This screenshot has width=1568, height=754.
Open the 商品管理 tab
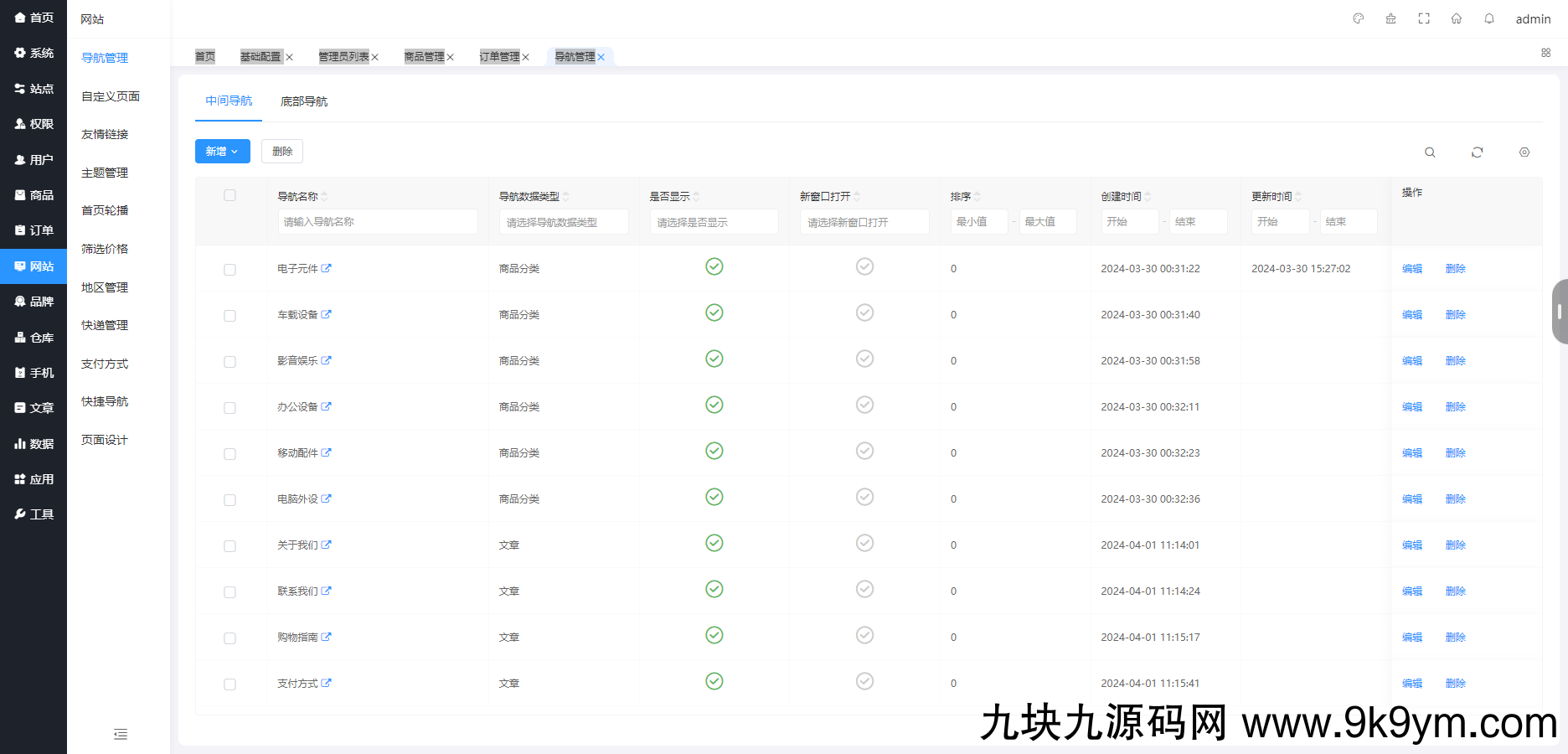[424, 56]
